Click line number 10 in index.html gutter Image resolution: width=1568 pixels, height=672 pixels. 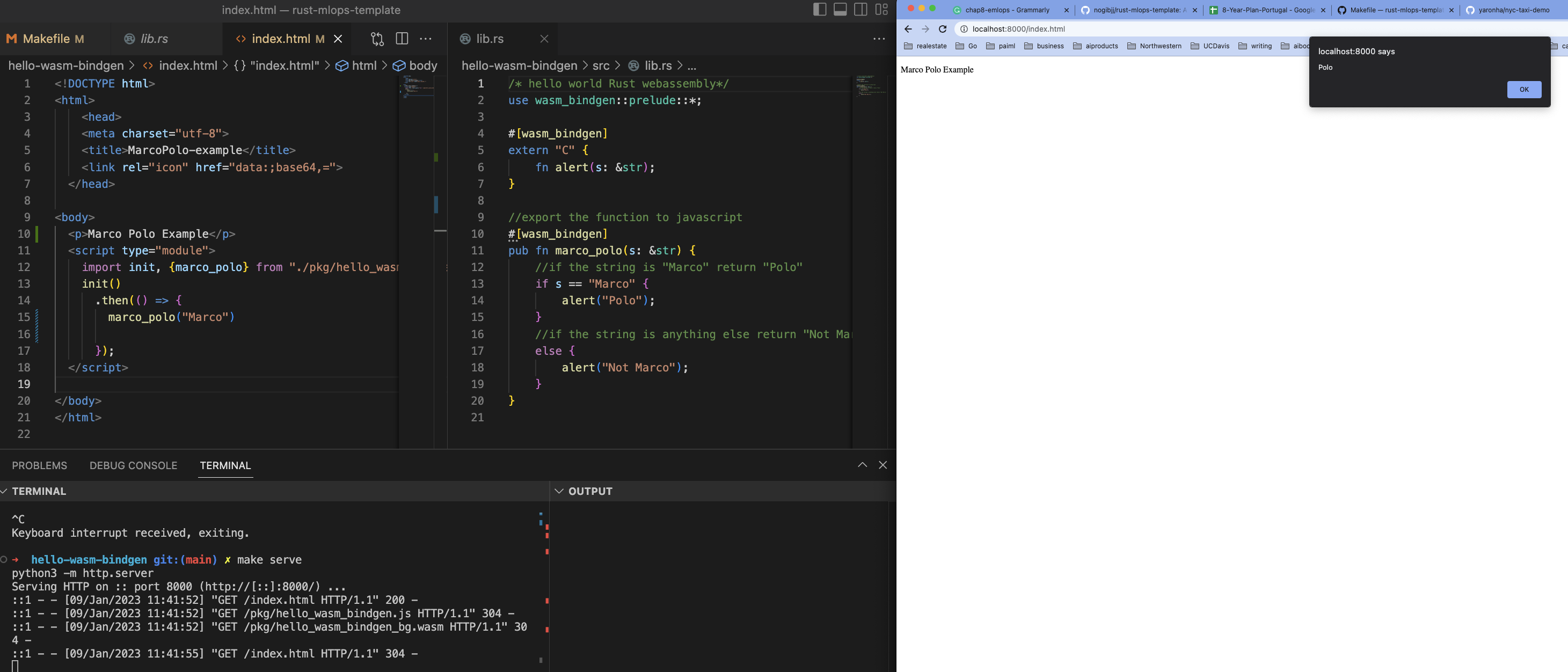tap(24, 233)
